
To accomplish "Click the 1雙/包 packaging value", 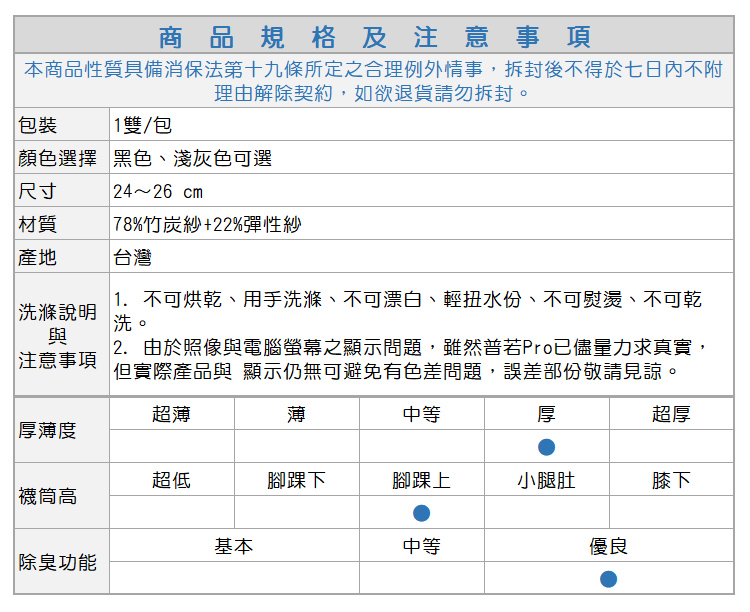I will tap(143, 125).
